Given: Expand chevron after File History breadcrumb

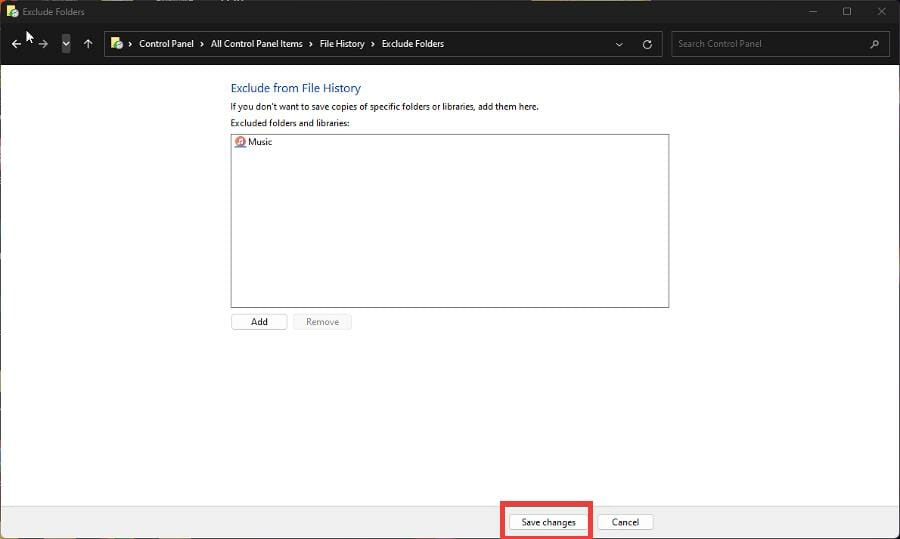Looking at the screenshot, I should pyautogui.click(x=373, y=44).
